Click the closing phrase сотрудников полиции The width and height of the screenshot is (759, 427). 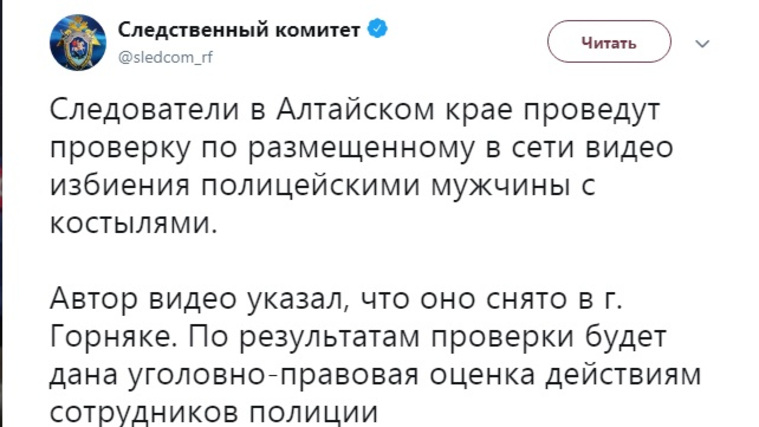pyautogui.click(x=213, y=413)
